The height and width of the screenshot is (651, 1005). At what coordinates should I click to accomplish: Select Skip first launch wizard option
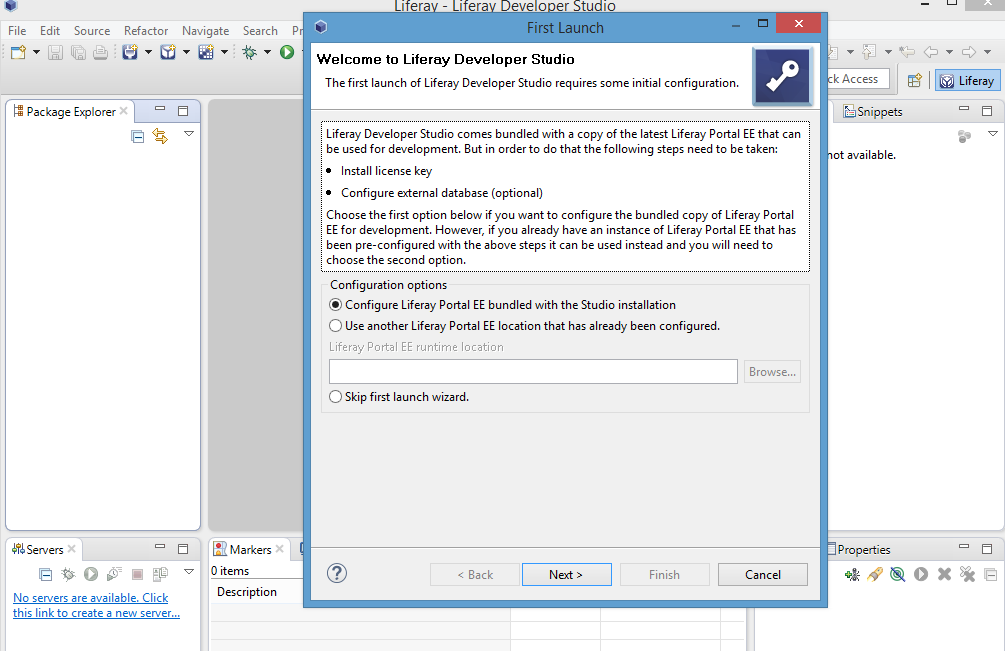(399, 397)
